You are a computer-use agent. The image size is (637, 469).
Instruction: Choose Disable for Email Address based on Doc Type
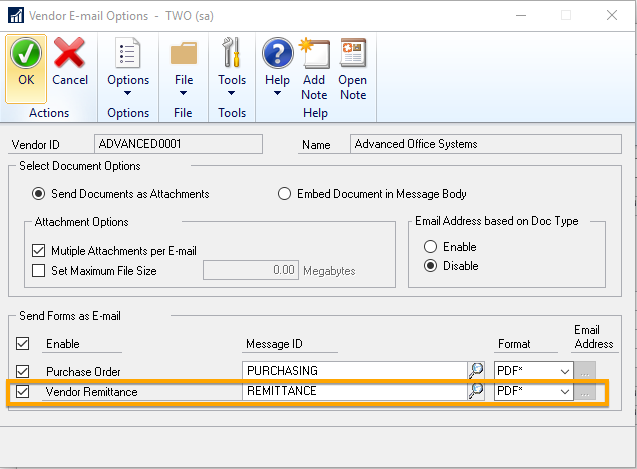click(430, 266)
